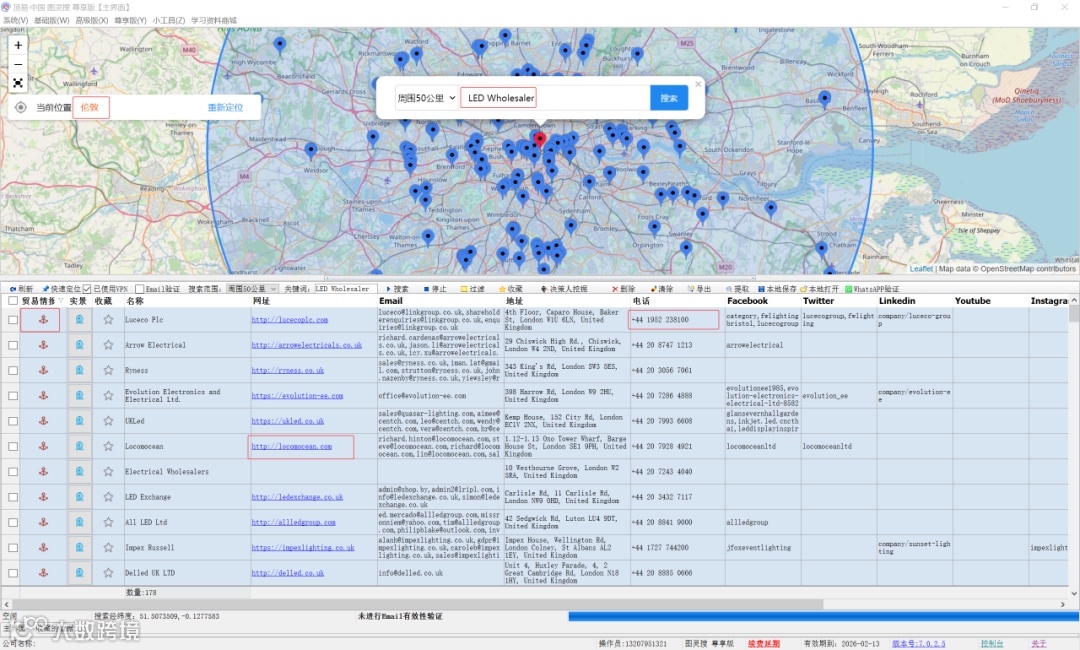1080x650 pixels.
Task: Click the 本地保存 local save toolbar button
Action: 777,289
